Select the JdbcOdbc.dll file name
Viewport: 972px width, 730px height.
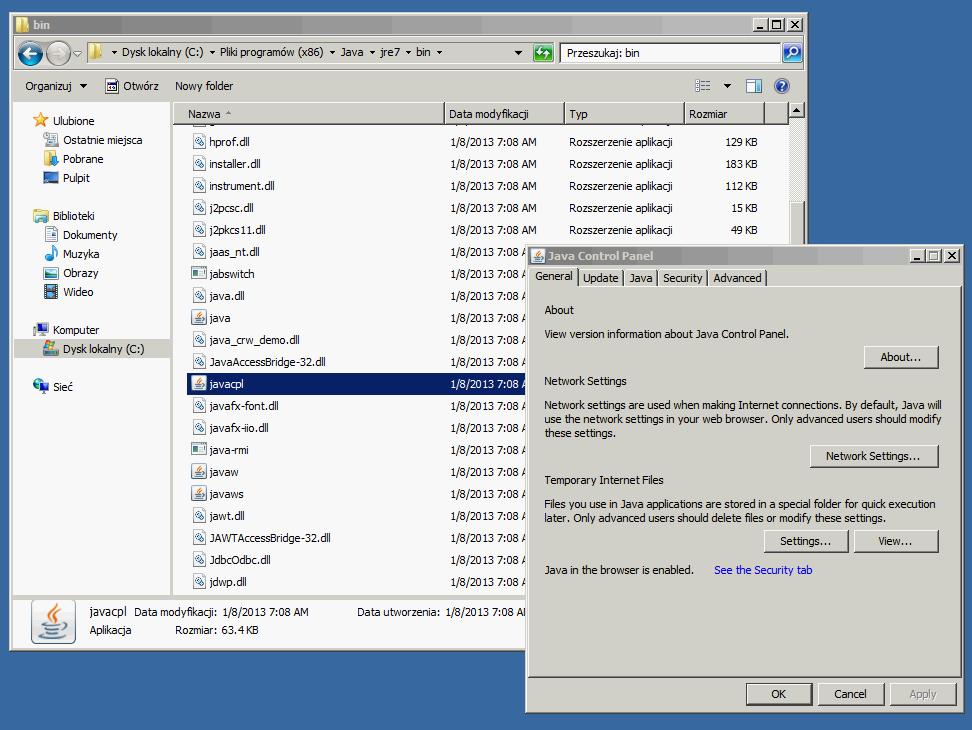pyautogui.click(x=240, y=560)
